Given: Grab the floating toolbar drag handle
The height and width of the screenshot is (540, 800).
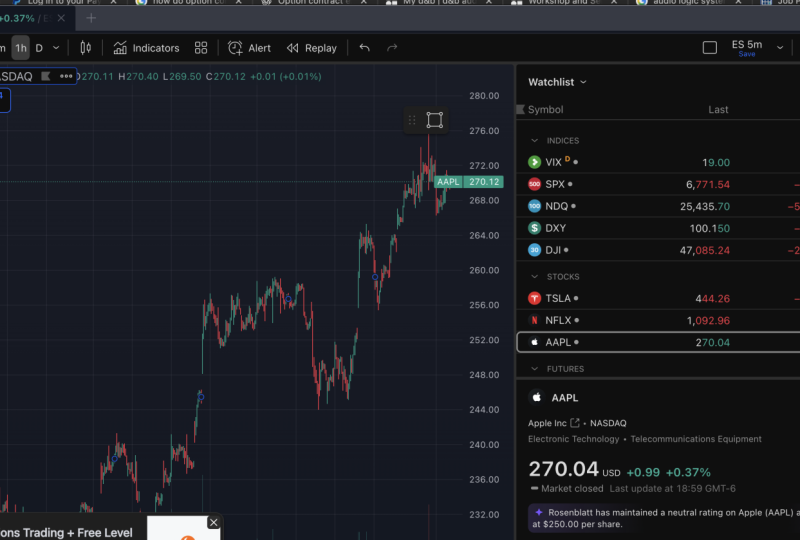Looking at the screenshot, I should click(x=412, y=120).
